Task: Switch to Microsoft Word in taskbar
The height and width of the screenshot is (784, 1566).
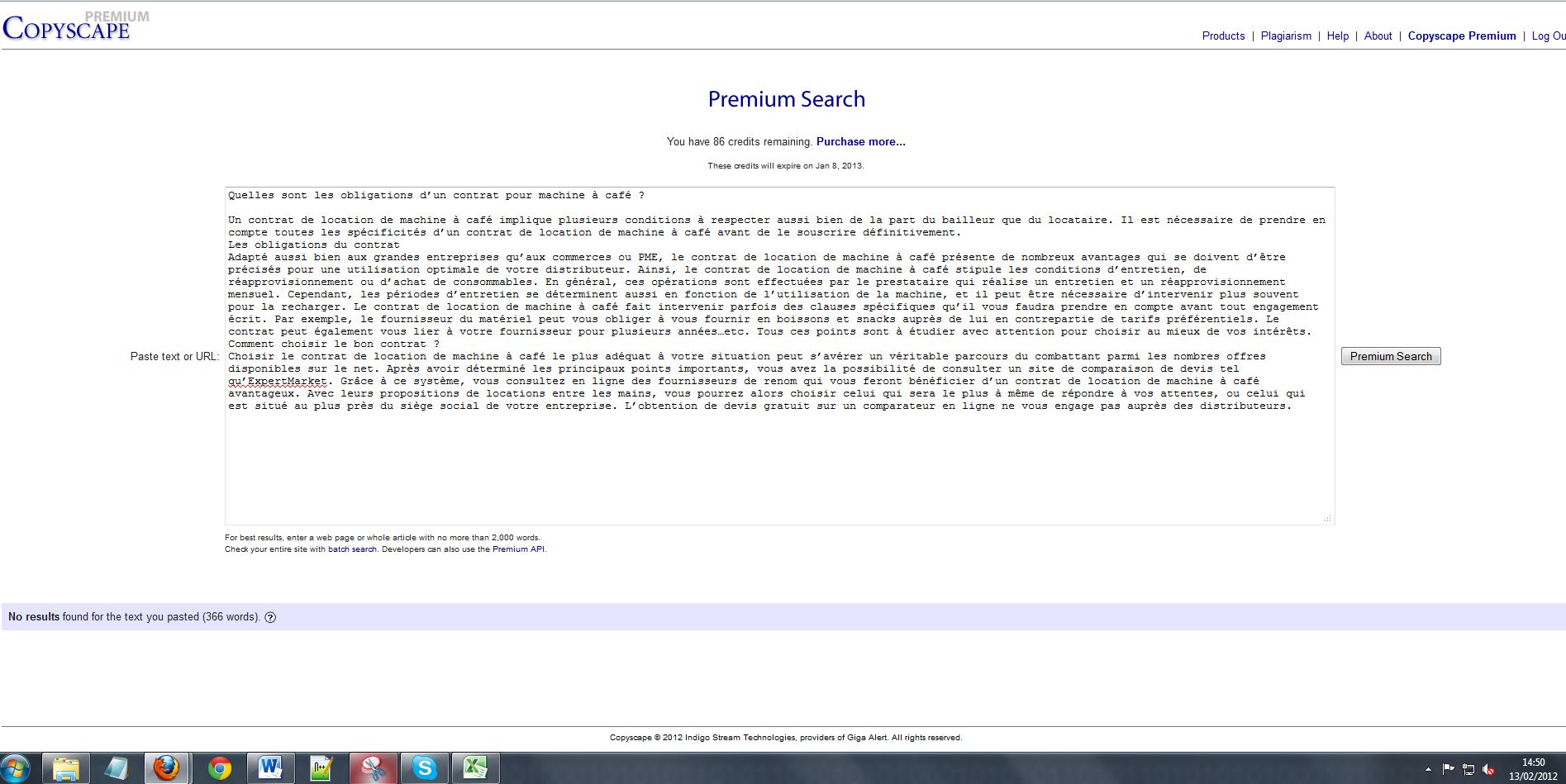Action: pyautogui.click(x=269, y=768)
